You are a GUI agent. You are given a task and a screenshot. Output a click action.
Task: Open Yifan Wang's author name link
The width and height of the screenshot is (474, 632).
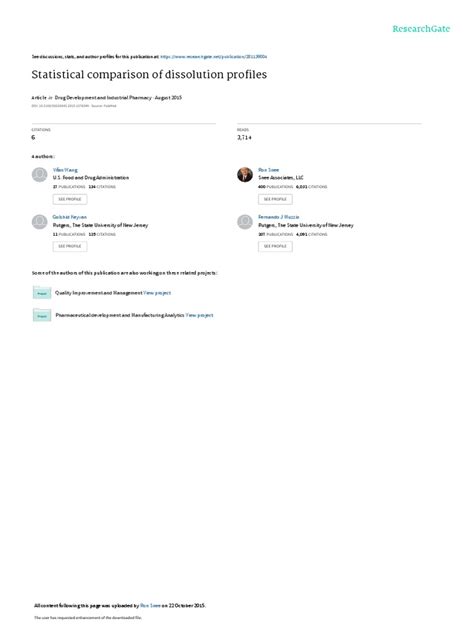tap(65, 170)
